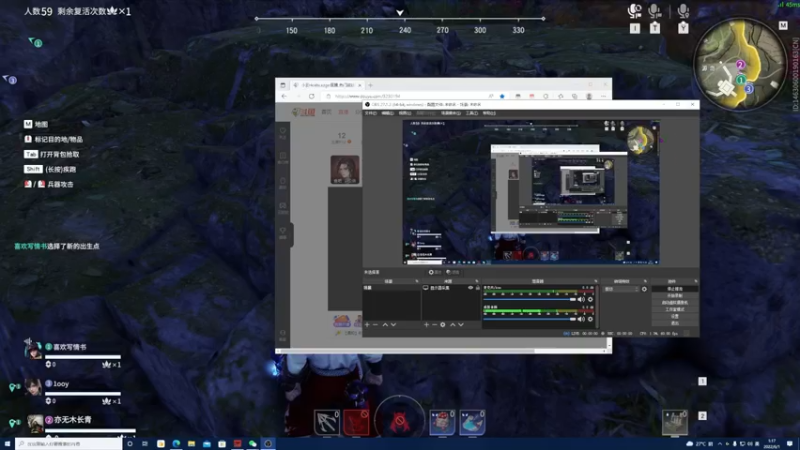Select the red disabled skill slot
The height and width of the screenshot is (450, 800).
(356, 422)
